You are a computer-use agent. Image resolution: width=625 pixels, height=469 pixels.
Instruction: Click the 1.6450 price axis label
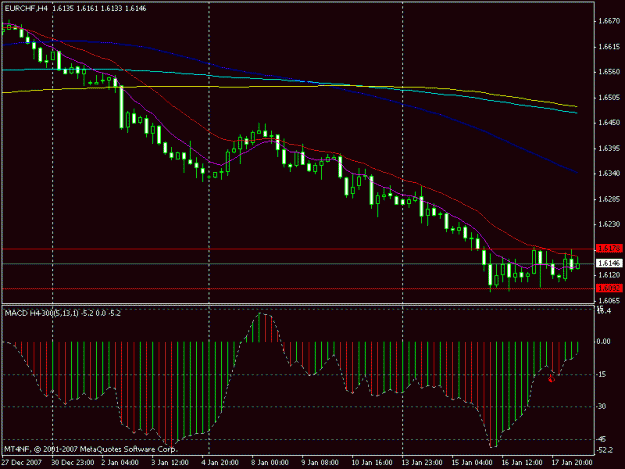(609, 123)
